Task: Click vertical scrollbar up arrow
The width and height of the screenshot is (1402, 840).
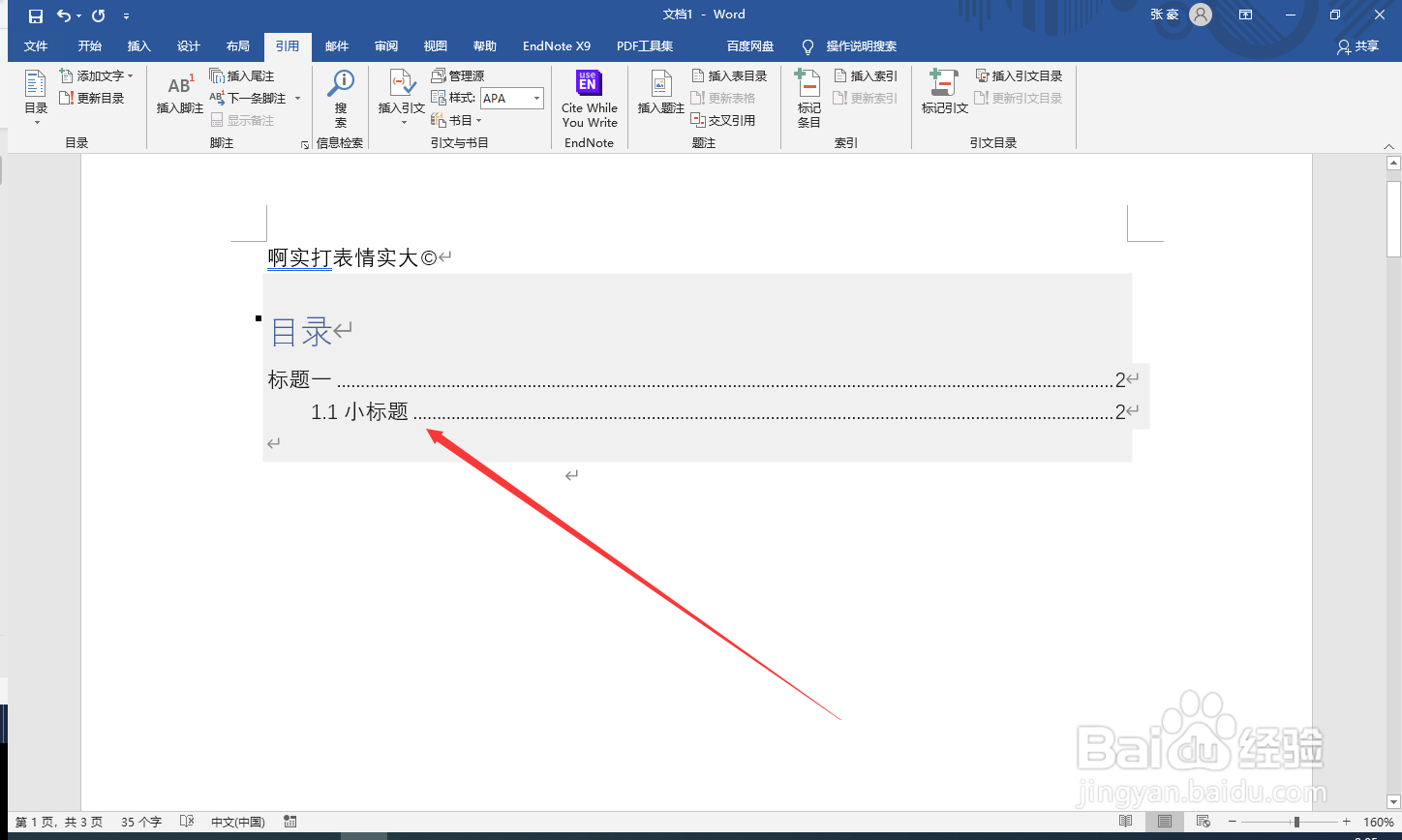Action: coord(1394,165)
